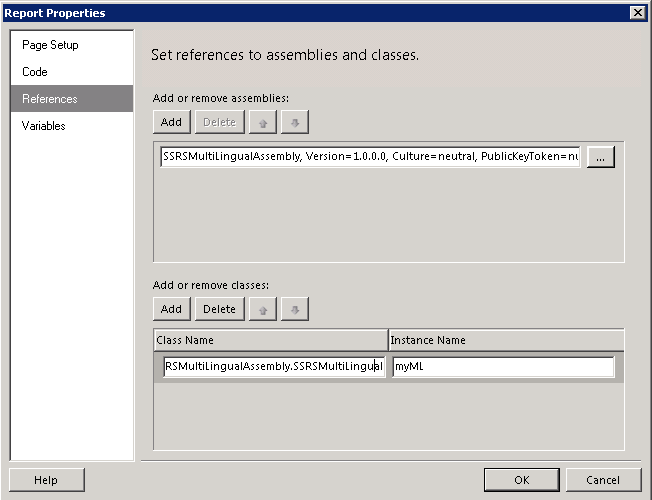Switch to the Code page

point(35,72)
